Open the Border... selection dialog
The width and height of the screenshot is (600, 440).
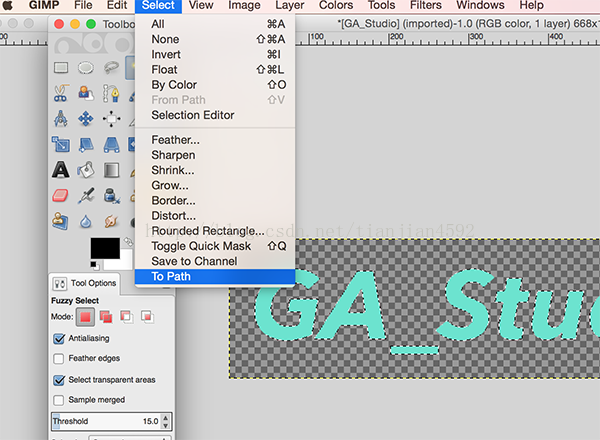(x=215, y=200)
